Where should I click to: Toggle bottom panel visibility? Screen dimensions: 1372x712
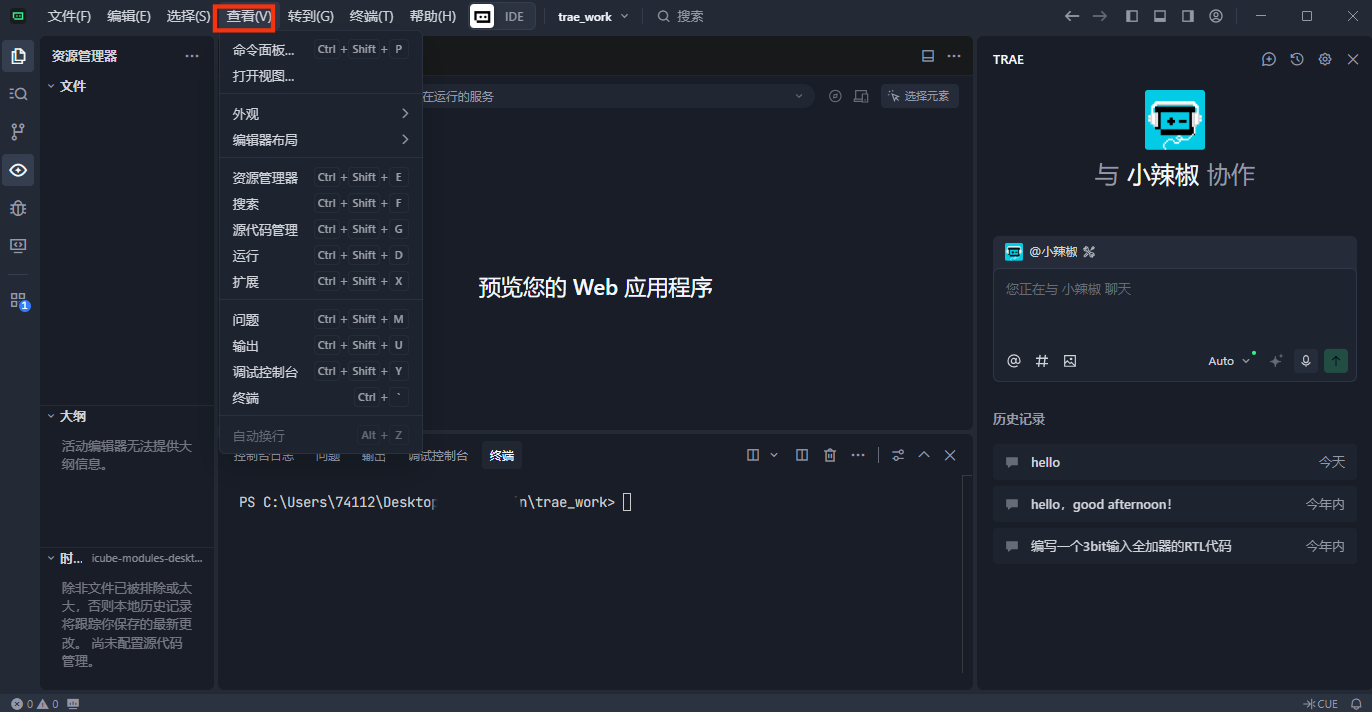[x=1160, y=16]
